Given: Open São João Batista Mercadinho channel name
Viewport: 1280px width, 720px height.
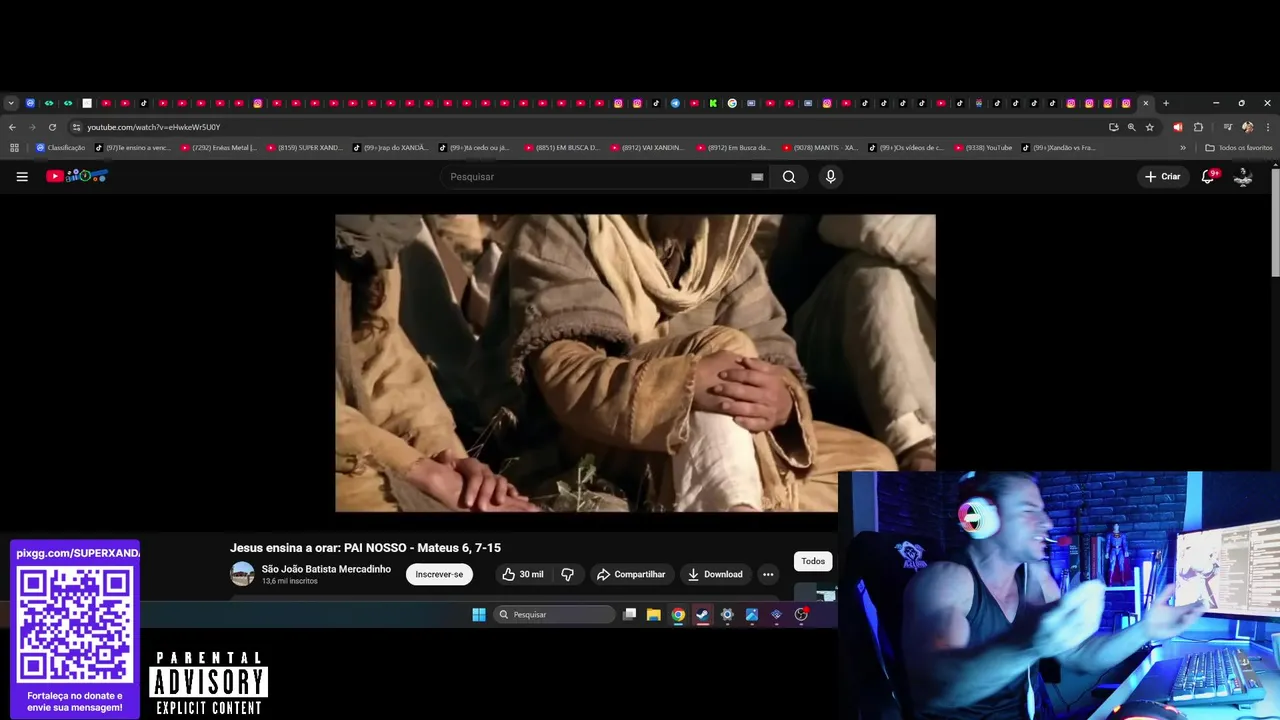Looking at the screenshot, I should pyautogui.click(x=326, y=569).
